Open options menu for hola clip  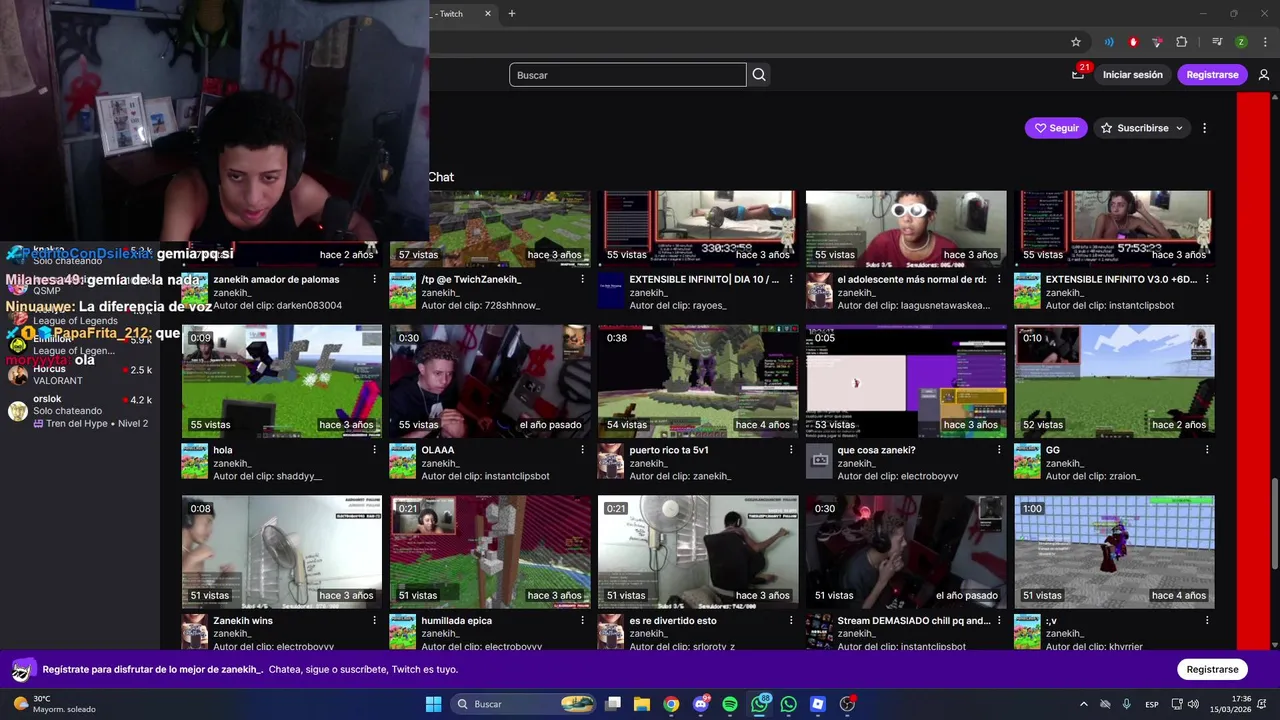pyautogui.click(x=375, y=450)
